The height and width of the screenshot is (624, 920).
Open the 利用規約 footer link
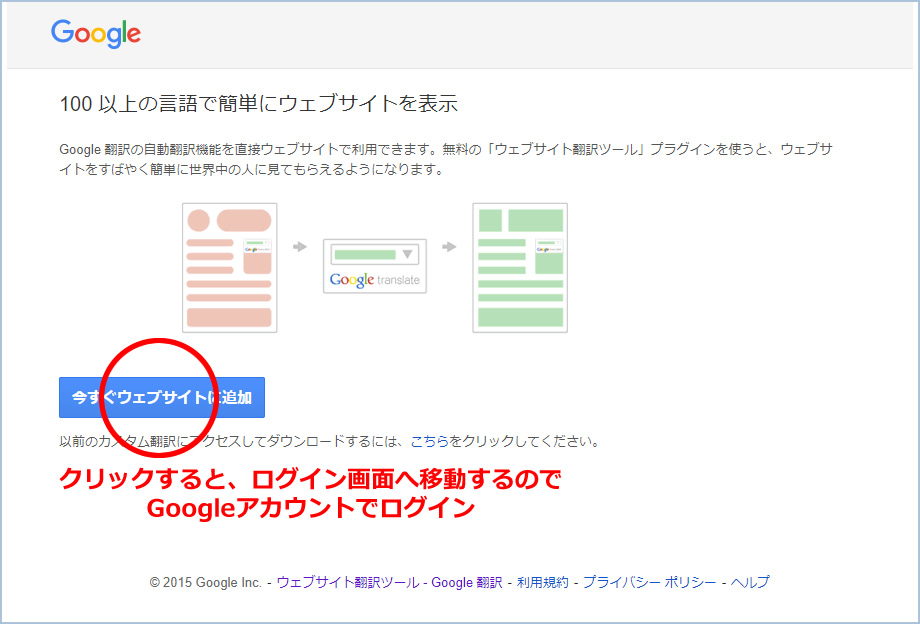pos(543,582)
